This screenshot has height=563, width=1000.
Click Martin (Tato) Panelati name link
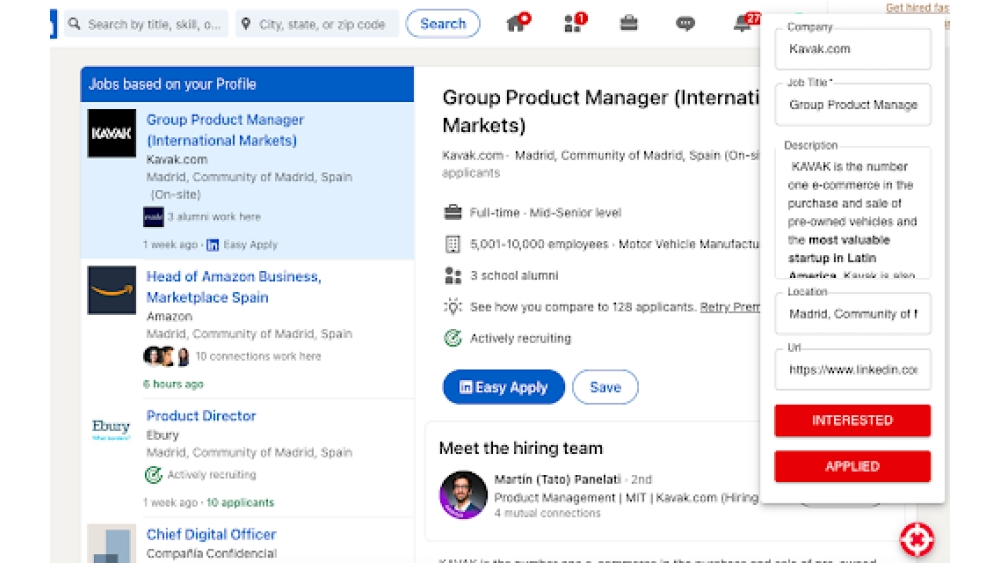[x=557, y=479]
